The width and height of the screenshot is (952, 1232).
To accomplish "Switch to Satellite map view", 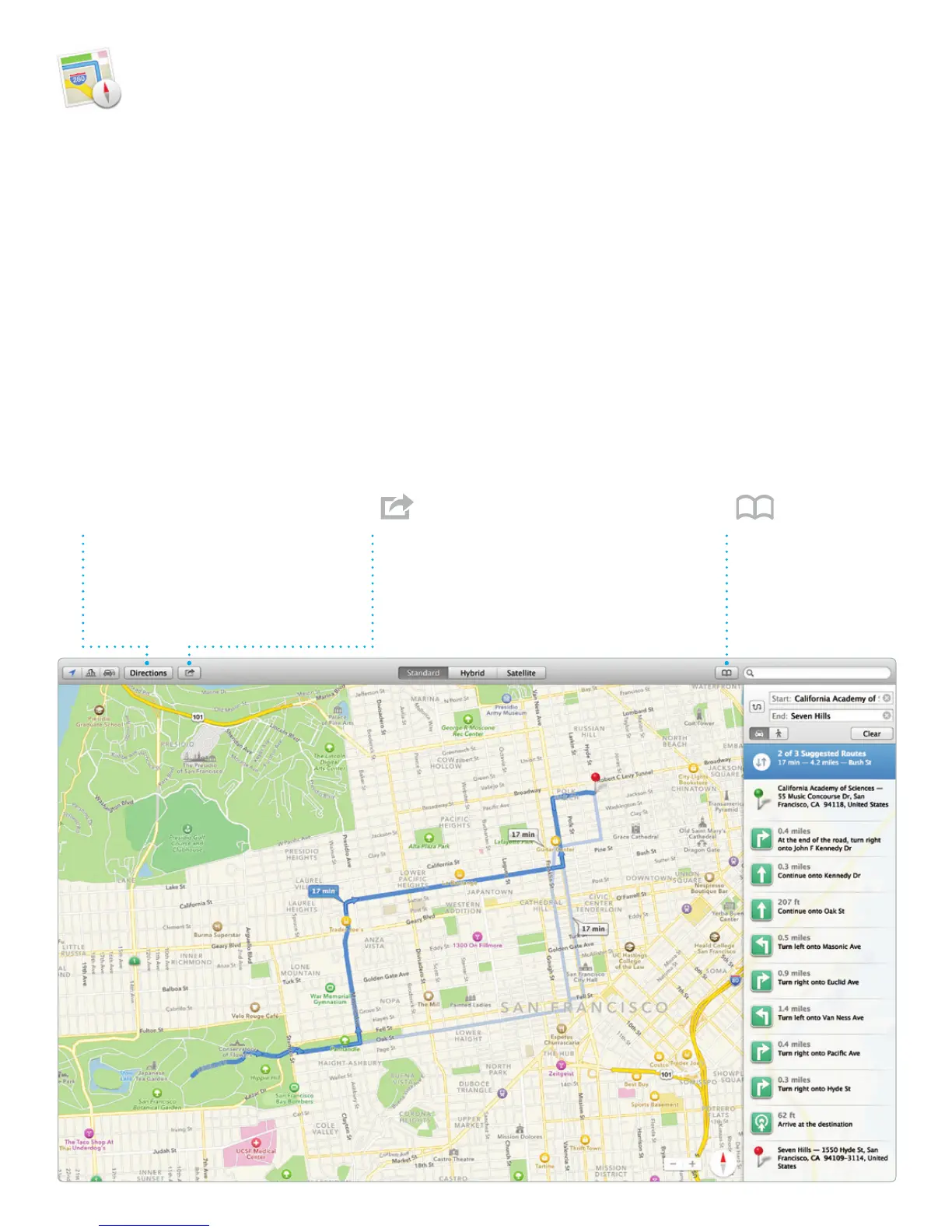I will pyautogui.click(x=521, y=673).
